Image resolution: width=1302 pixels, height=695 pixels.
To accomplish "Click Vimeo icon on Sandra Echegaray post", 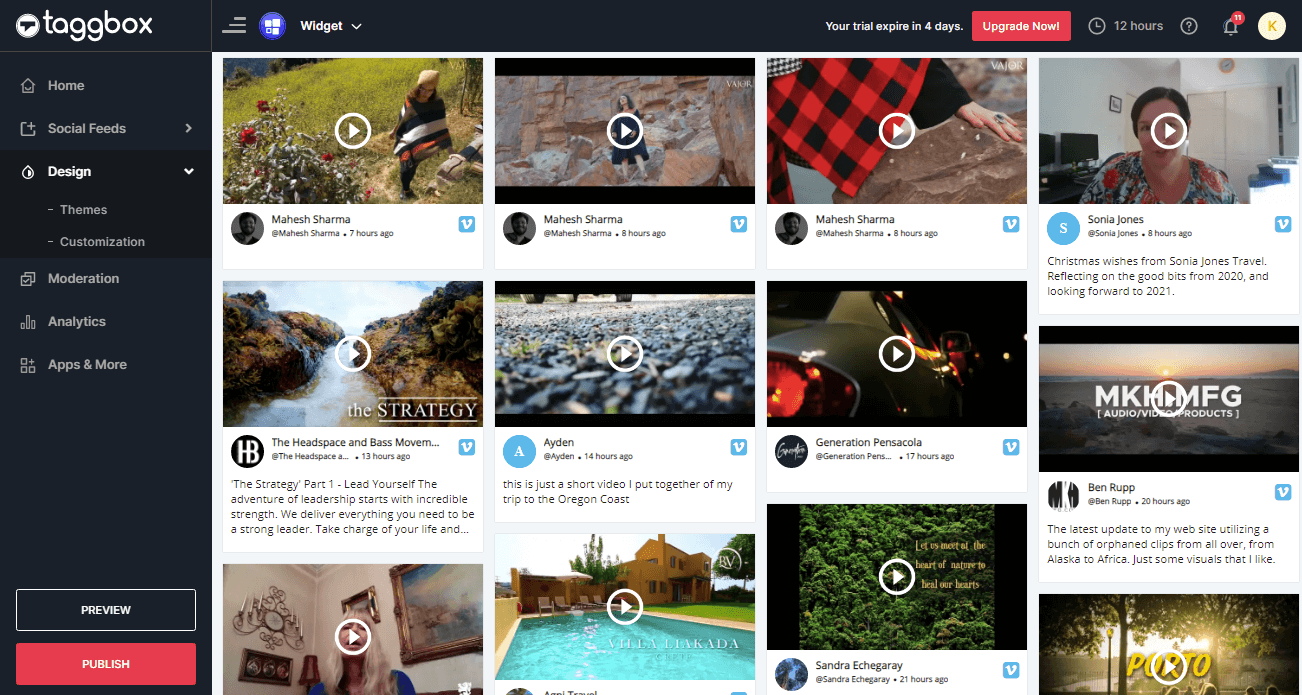I will tap(1011, 670).
